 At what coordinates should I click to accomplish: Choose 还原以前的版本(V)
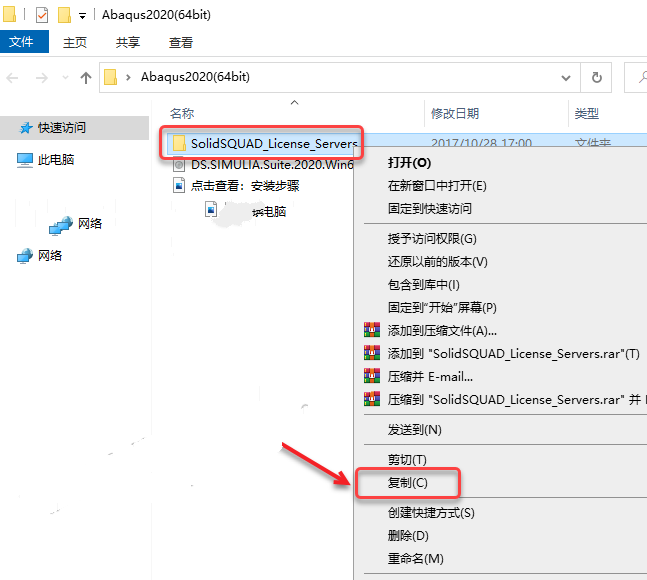tap(437, 262)
